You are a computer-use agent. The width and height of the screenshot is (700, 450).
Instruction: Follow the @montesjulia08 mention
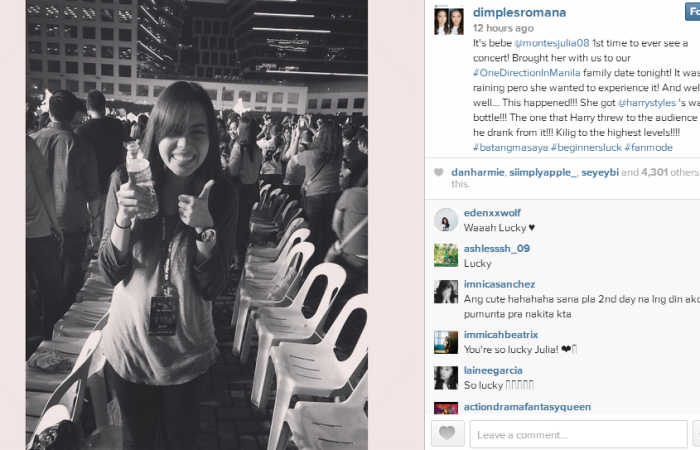[552, 43]
